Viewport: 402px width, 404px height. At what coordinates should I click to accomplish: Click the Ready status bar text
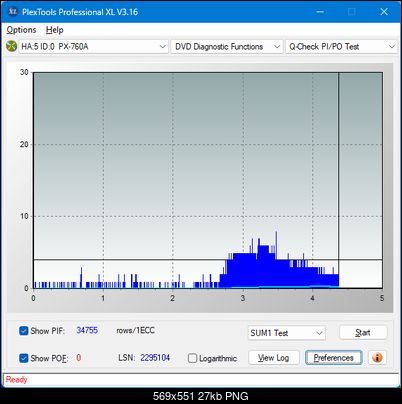pos(16,379)
